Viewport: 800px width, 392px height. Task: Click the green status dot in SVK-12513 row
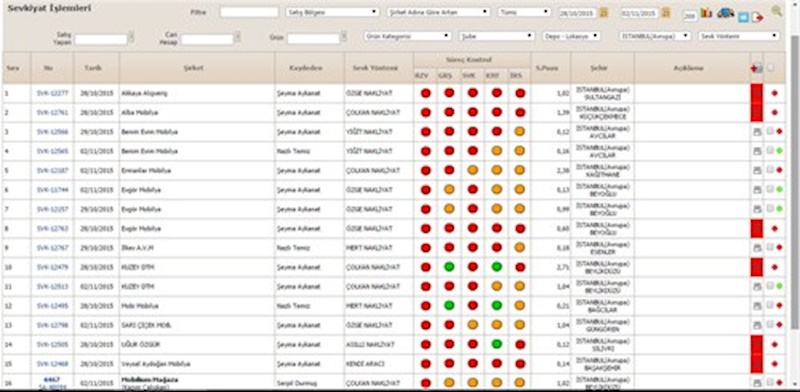tap(779, 286)
